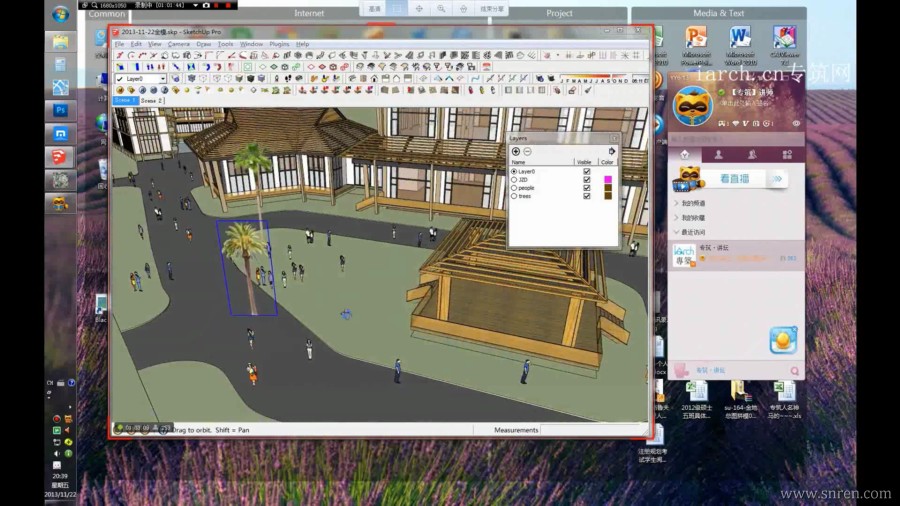Open YY apps grid tab
Viewport: 900px width, 506px height.
pos(787,154)
